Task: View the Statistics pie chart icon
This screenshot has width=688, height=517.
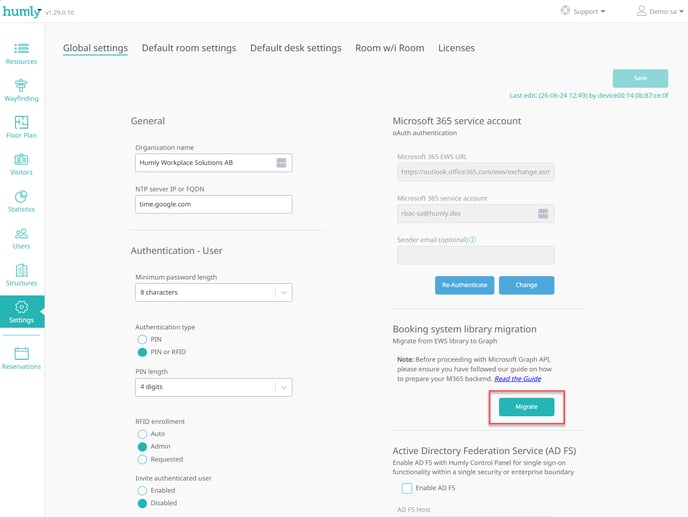Action: click(x=21, y=196)
